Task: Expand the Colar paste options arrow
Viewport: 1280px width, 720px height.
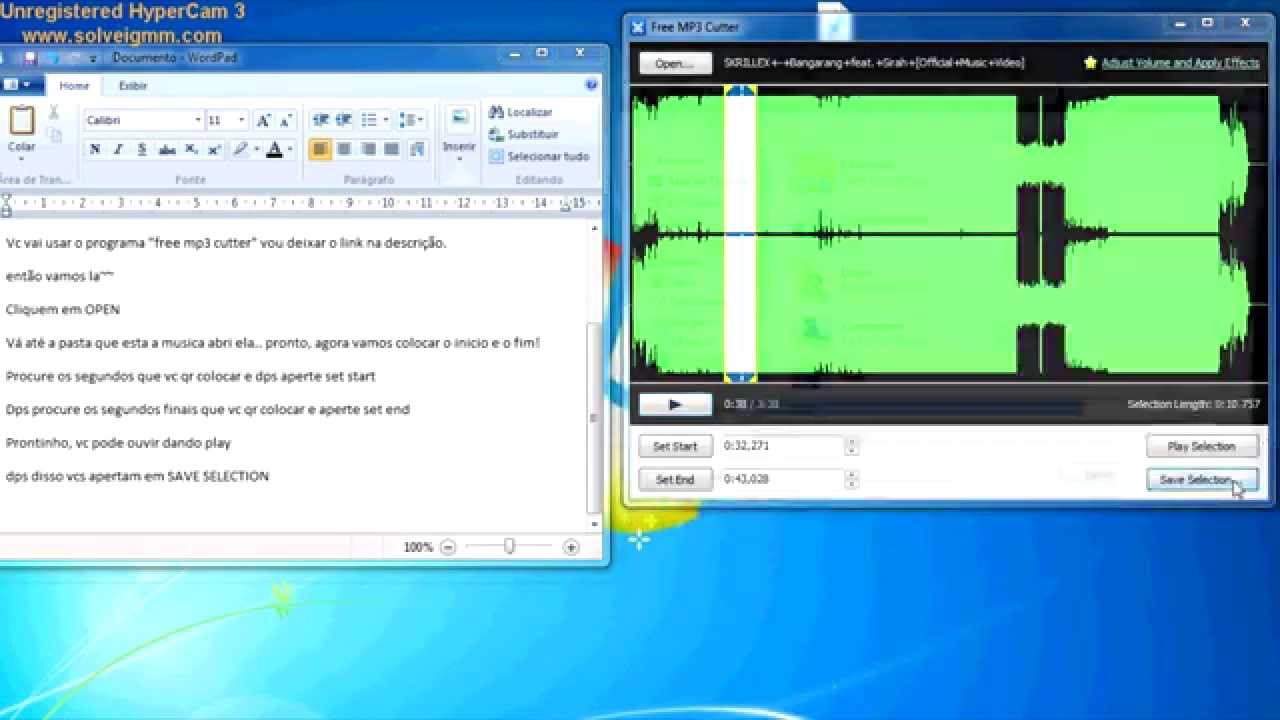Action: [x=21, y=160]
